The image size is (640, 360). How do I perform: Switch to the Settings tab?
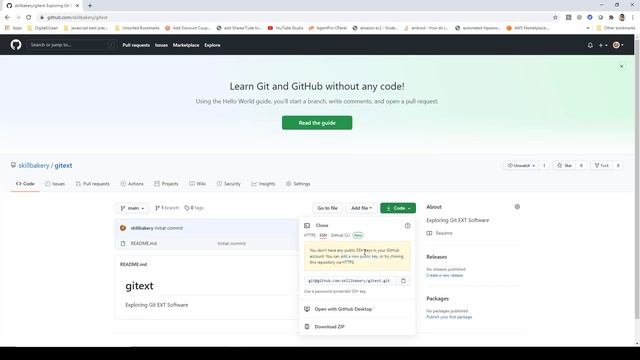click(298, 184)
